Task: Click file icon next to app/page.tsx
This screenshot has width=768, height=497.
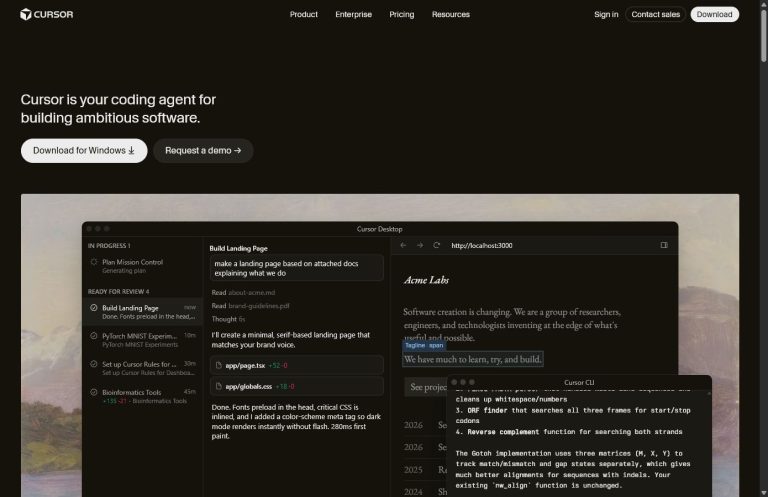Action: tap(218, 365)
